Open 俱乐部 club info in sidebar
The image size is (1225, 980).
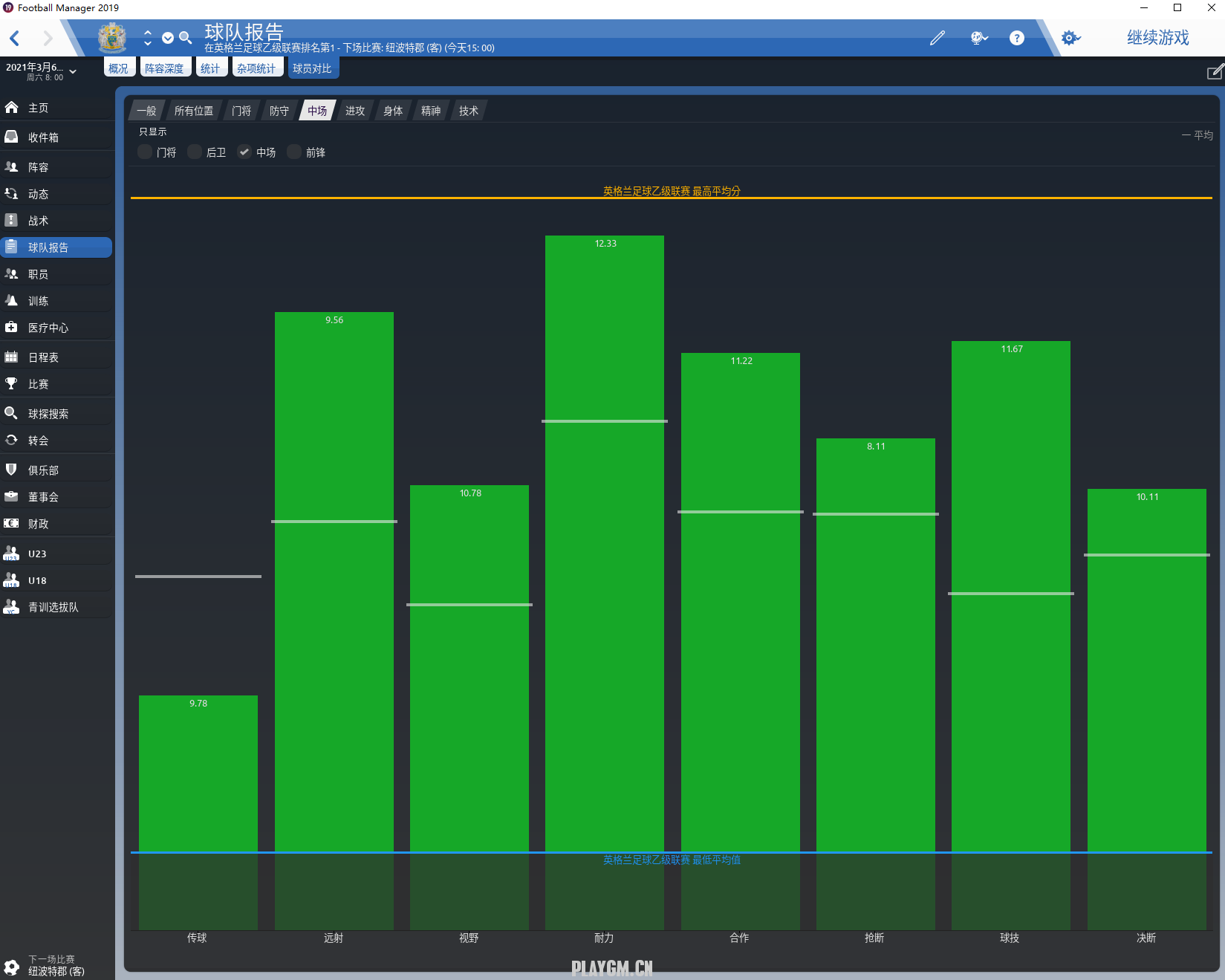(x=56, y=470)
